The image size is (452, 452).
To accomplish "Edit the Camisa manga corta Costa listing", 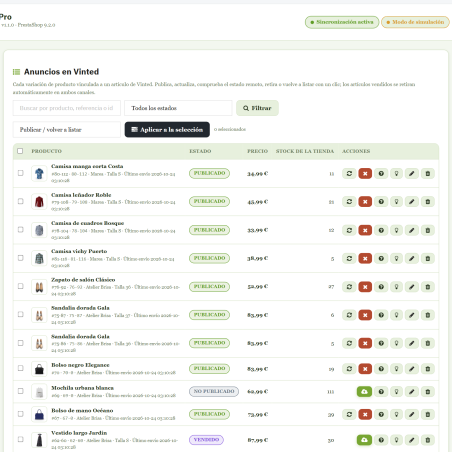I will (x=412, y=173).
